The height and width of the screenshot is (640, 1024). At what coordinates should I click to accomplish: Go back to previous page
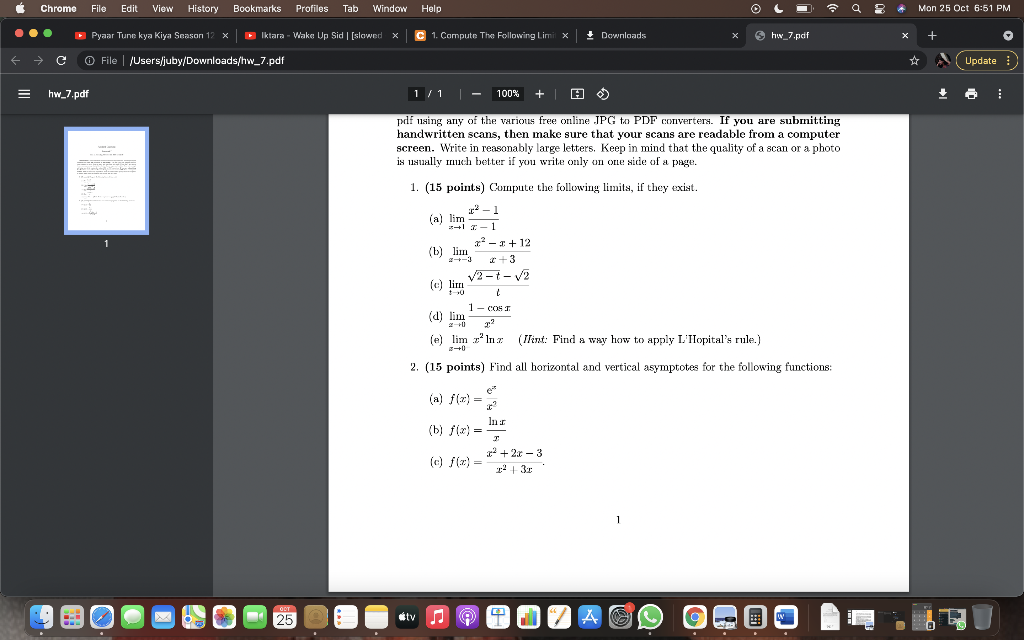point(16,61)
